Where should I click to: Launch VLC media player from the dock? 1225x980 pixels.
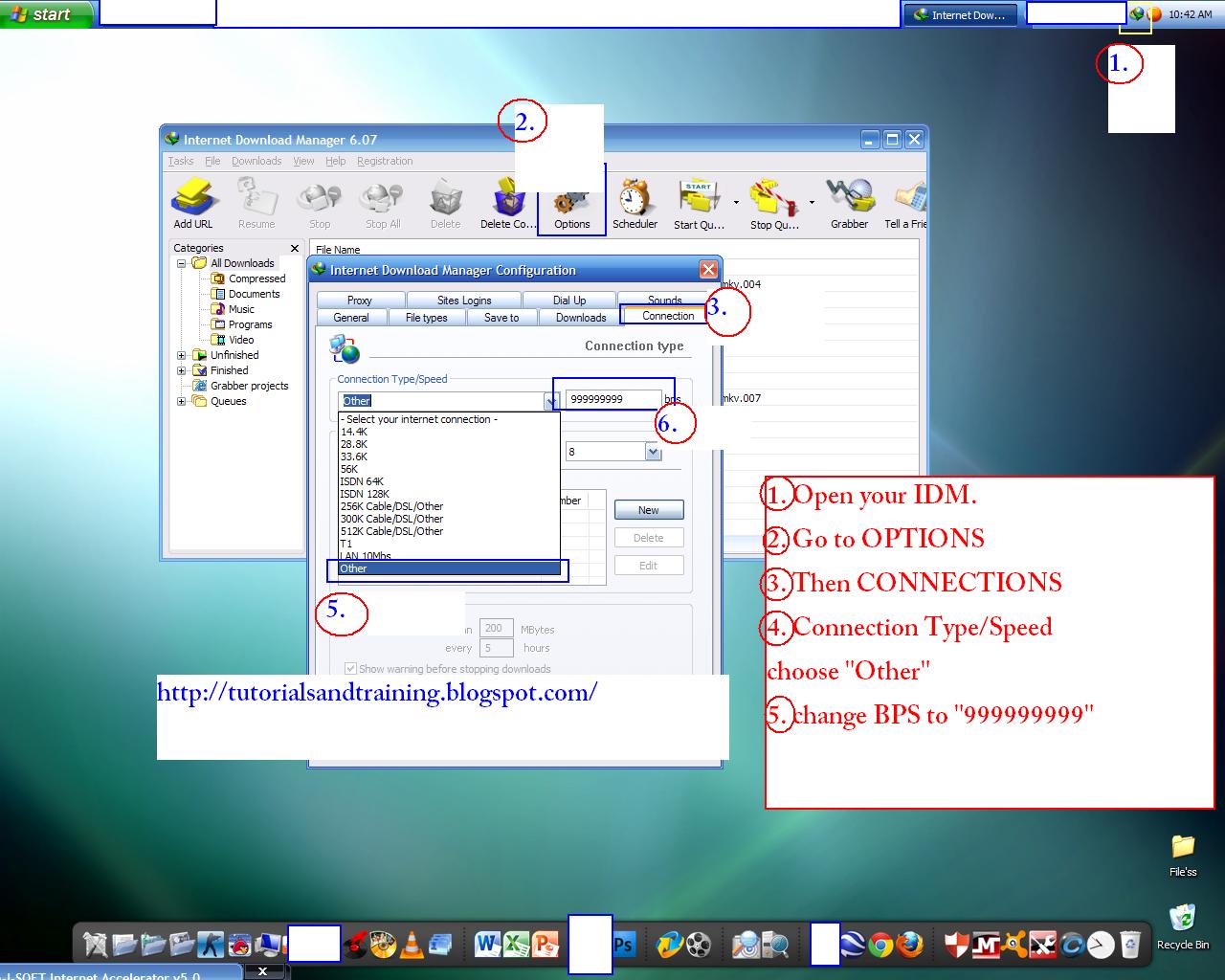tap(412, 945)
